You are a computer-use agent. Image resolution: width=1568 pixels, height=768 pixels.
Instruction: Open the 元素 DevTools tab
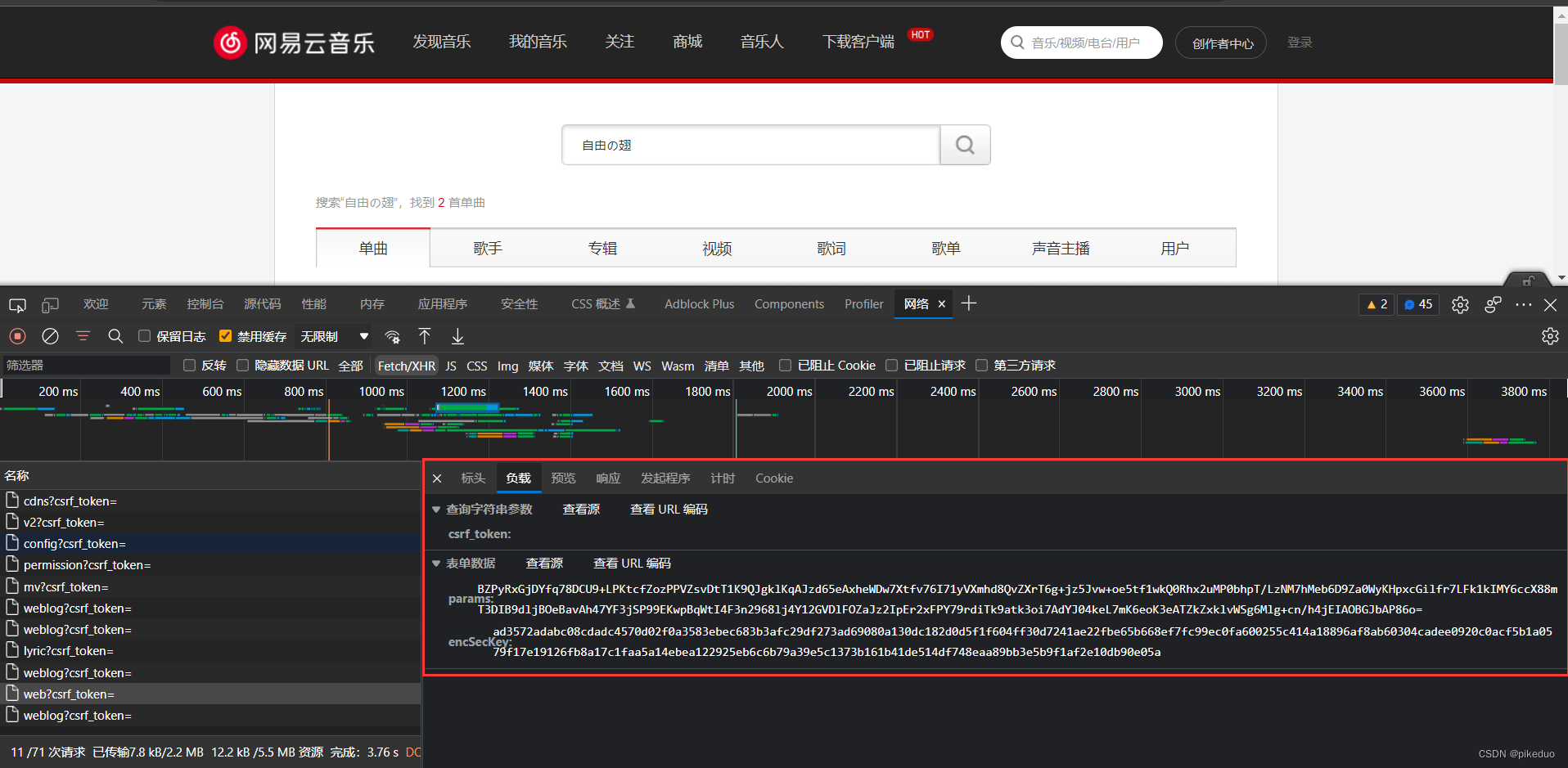[154, 304]
